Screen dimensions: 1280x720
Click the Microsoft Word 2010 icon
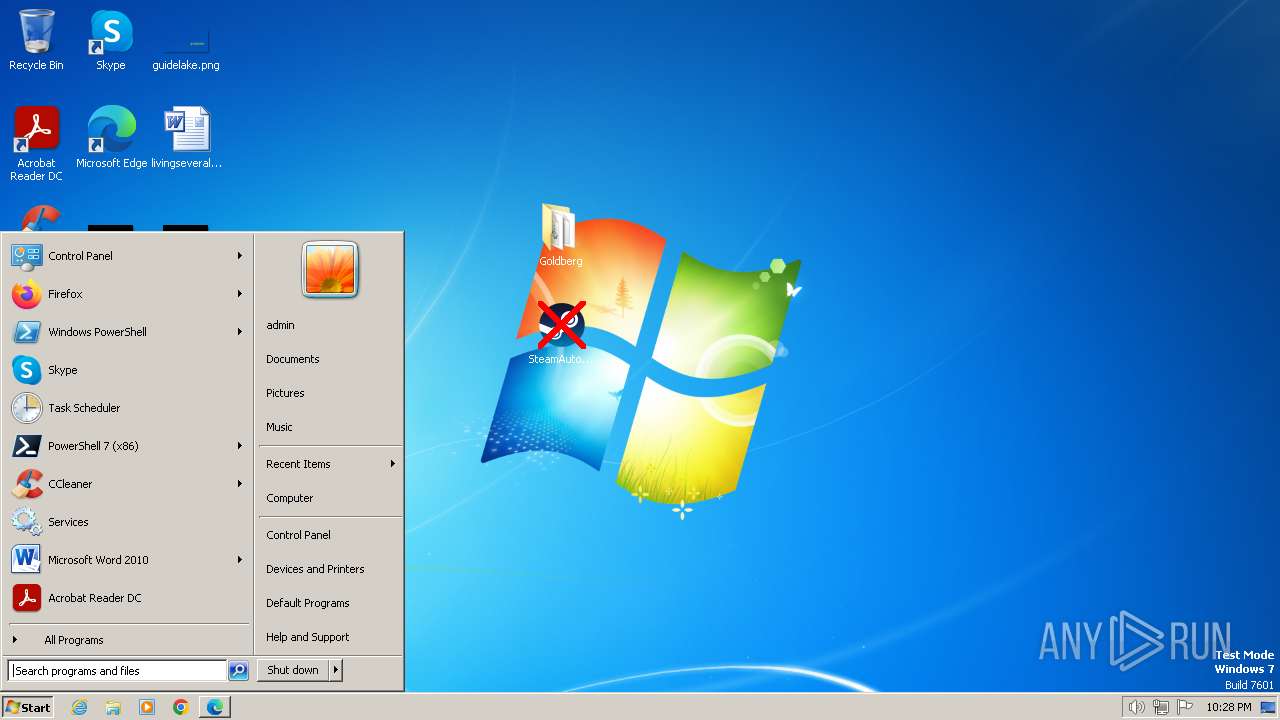pos(26,560)
